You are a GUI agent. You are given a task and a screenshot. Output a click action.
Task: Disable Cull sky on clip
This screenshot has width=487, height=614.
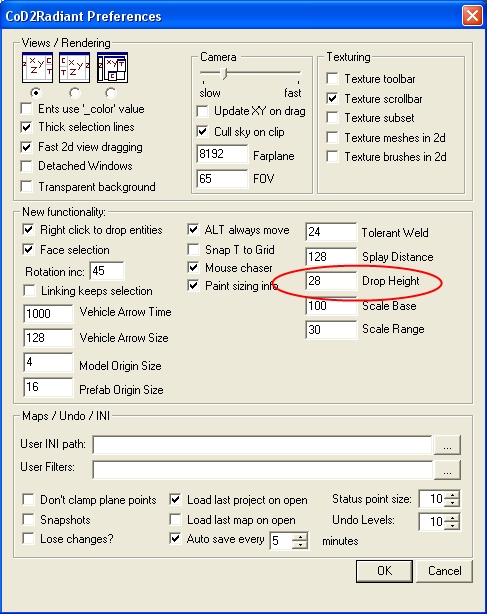click(x=202, y=131)
